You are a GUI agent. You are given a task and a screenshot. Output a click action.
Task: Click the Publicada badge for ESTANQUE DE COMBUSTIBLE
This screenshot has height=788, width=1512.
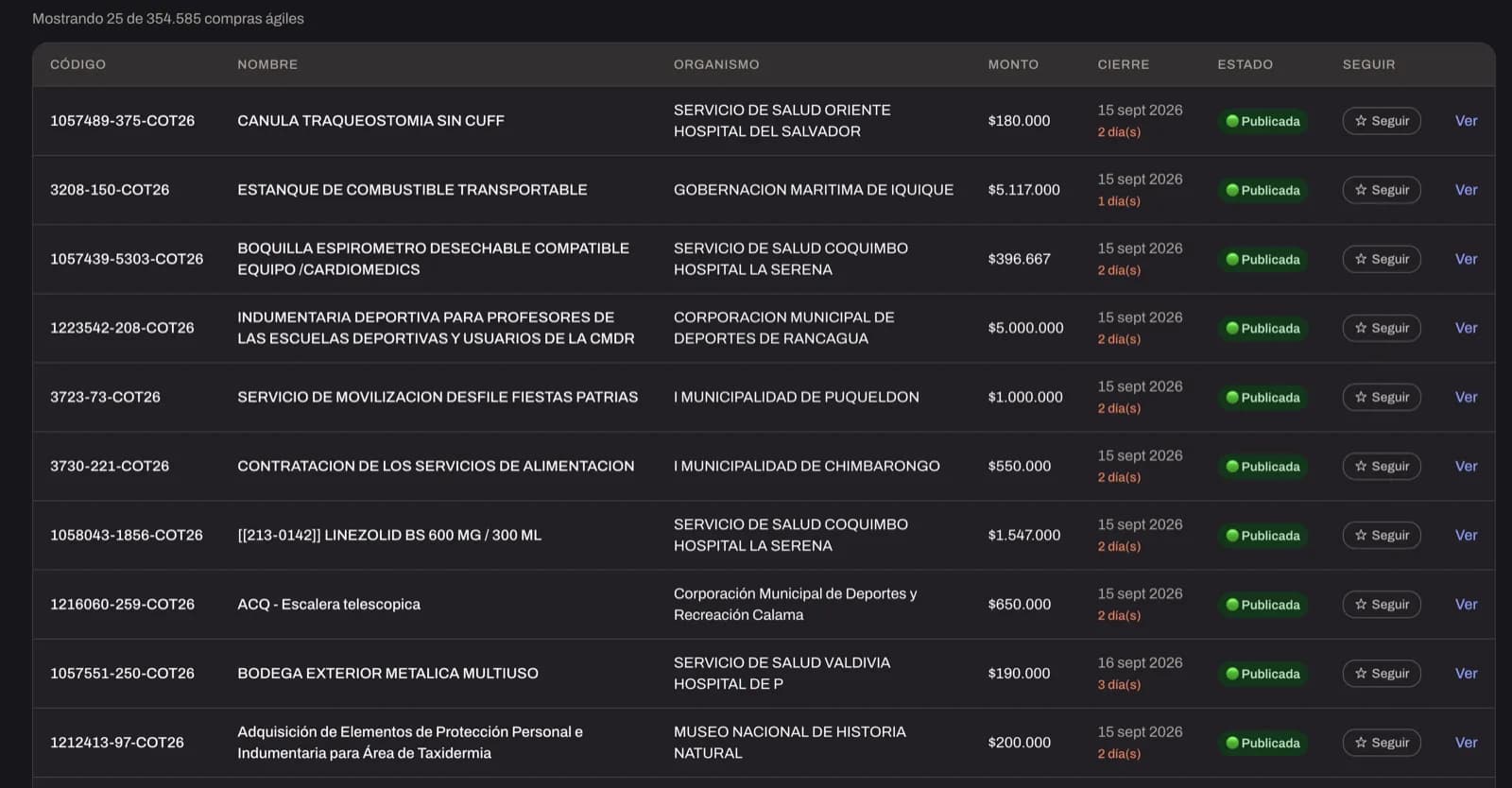[1263, 190]
